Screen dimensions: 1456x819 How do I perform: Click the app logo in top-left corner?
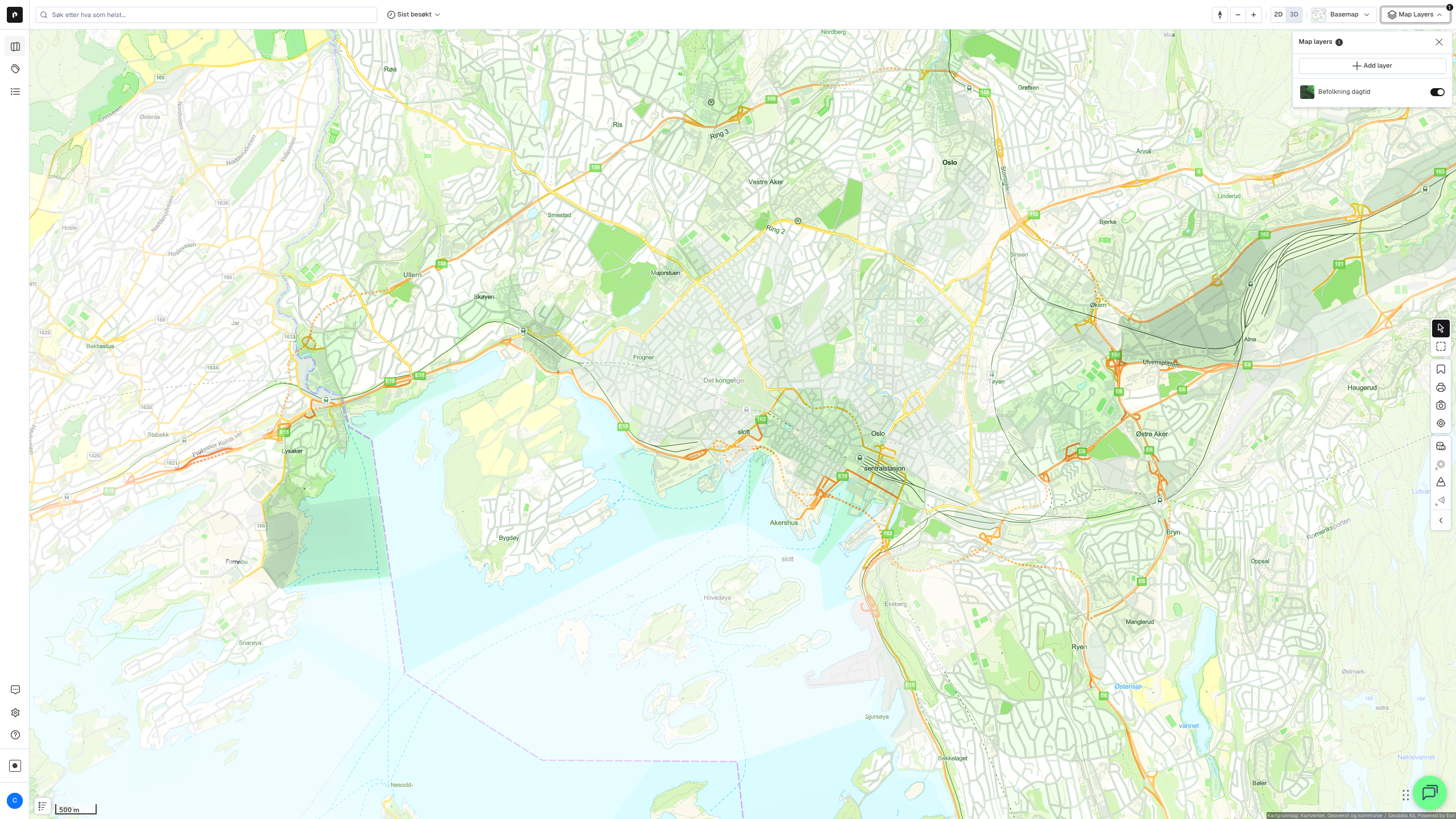pyautogui.click(x=15, y=15)
